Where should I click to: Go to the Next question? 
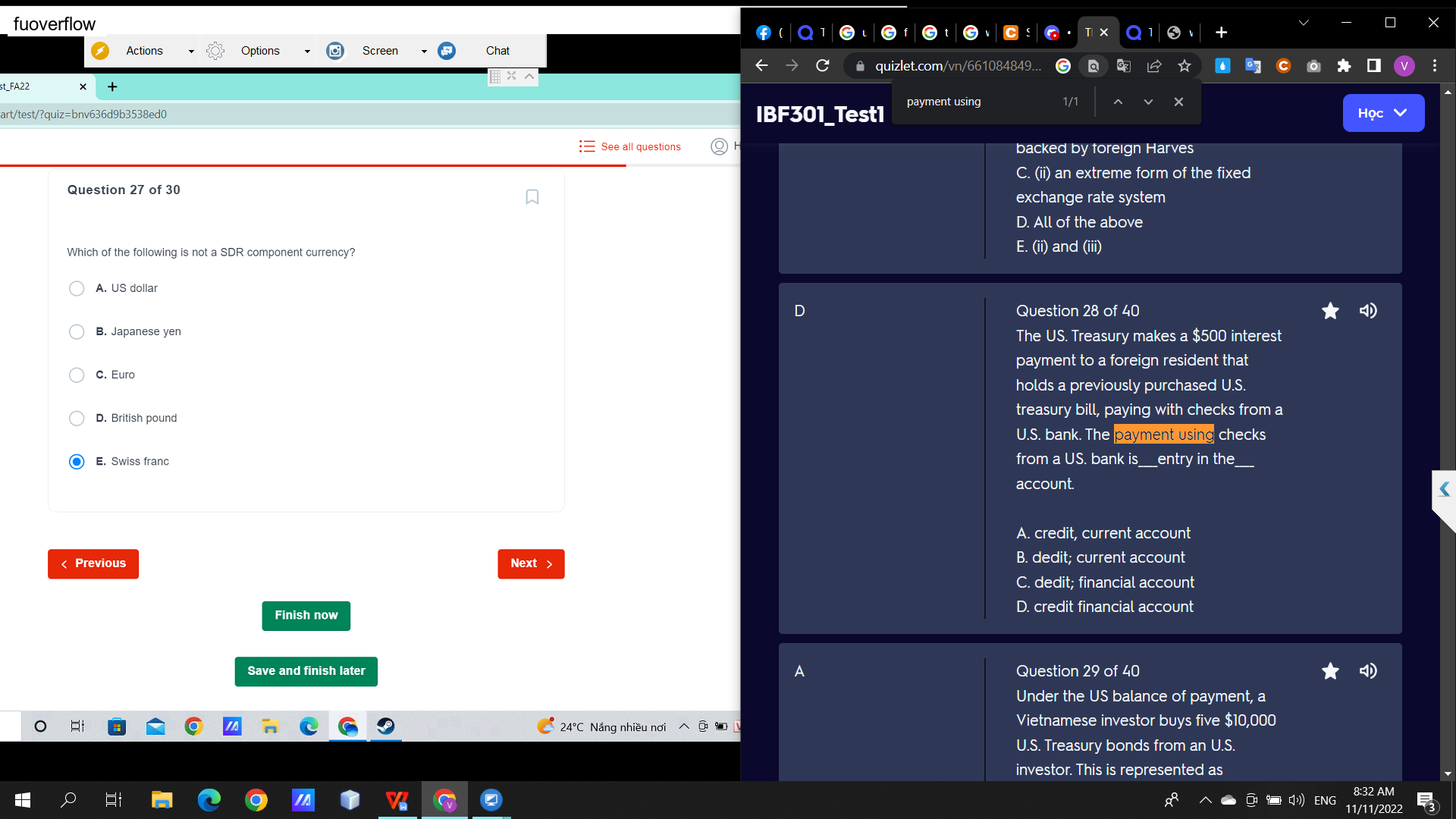[531, 563]
